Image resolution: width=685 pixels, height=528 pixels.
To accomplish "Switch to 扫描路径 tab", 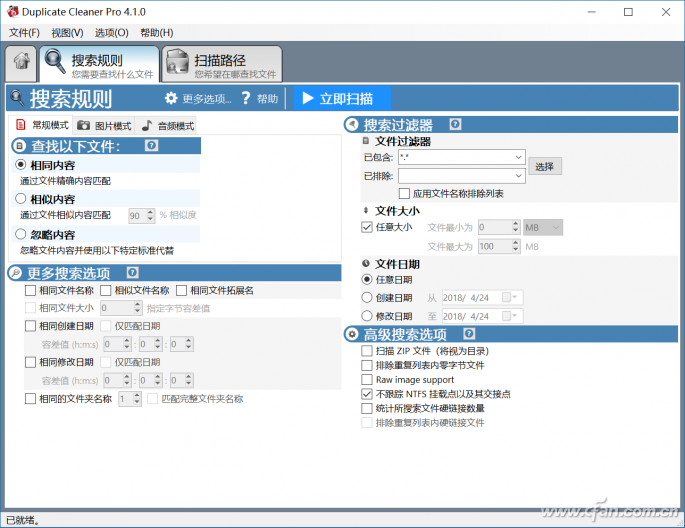I will [222, 65].
